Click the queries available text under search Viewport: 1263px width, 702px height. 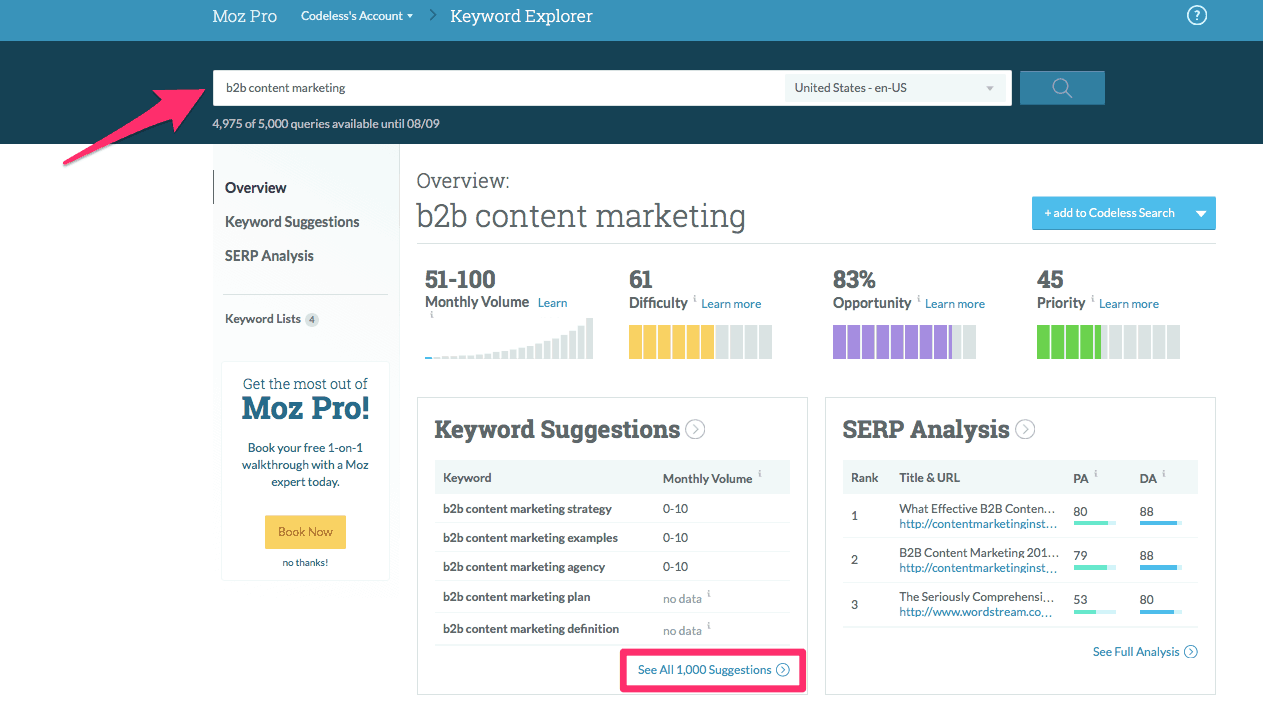(x=326, y=124)
